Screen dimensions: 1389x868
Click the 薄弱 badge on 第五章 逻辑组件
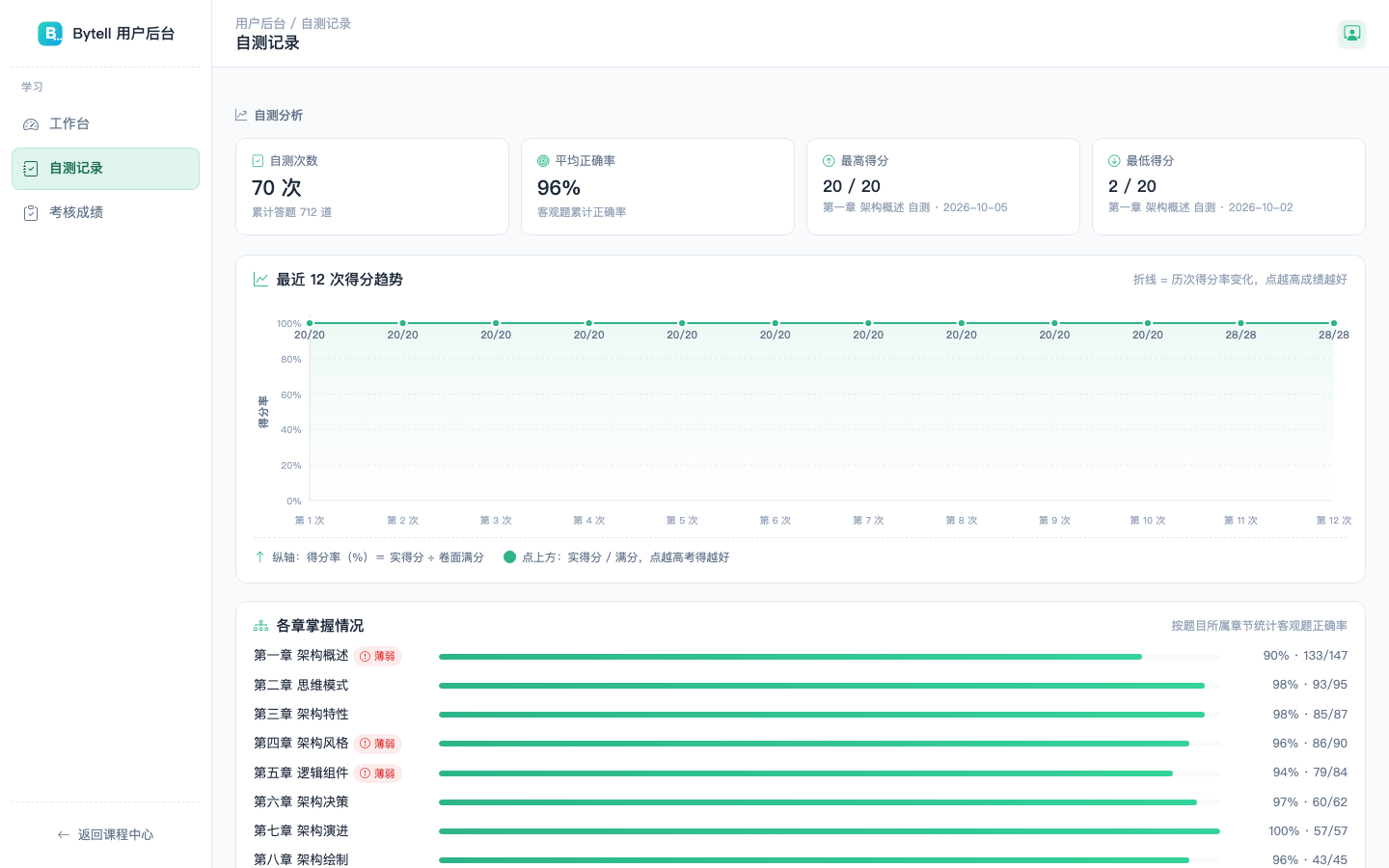pyautogui.click(x=377, y=773)
